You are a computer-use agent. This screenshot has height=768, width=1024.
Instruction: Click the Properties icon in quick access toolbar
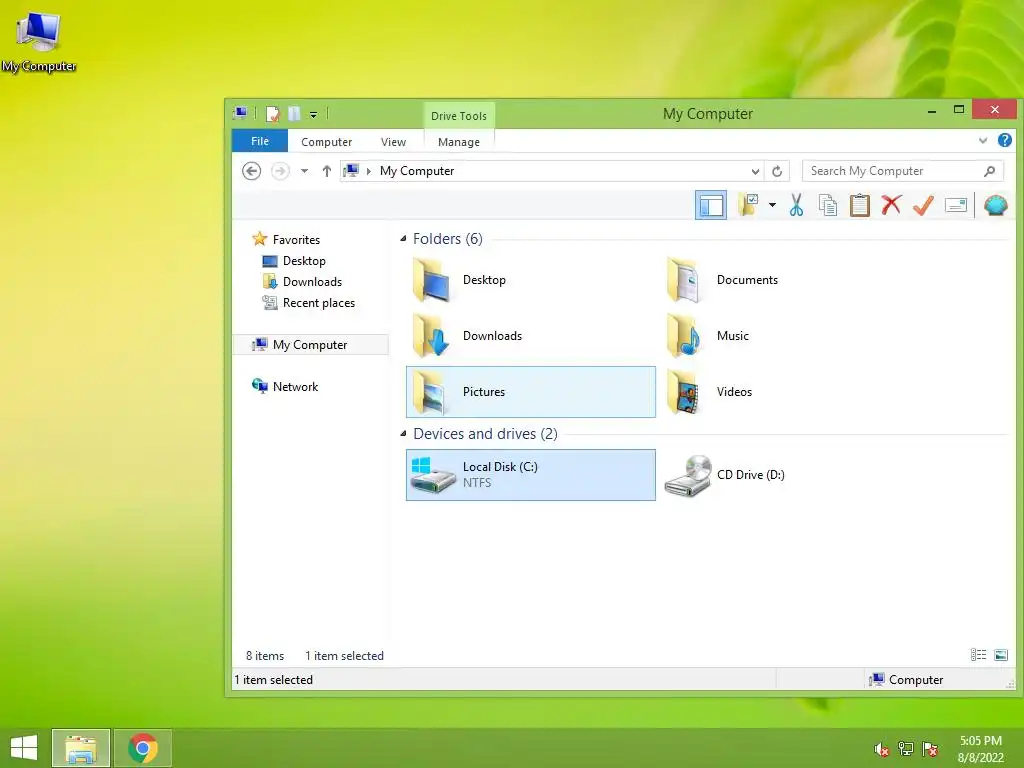[x=272, y=114]
